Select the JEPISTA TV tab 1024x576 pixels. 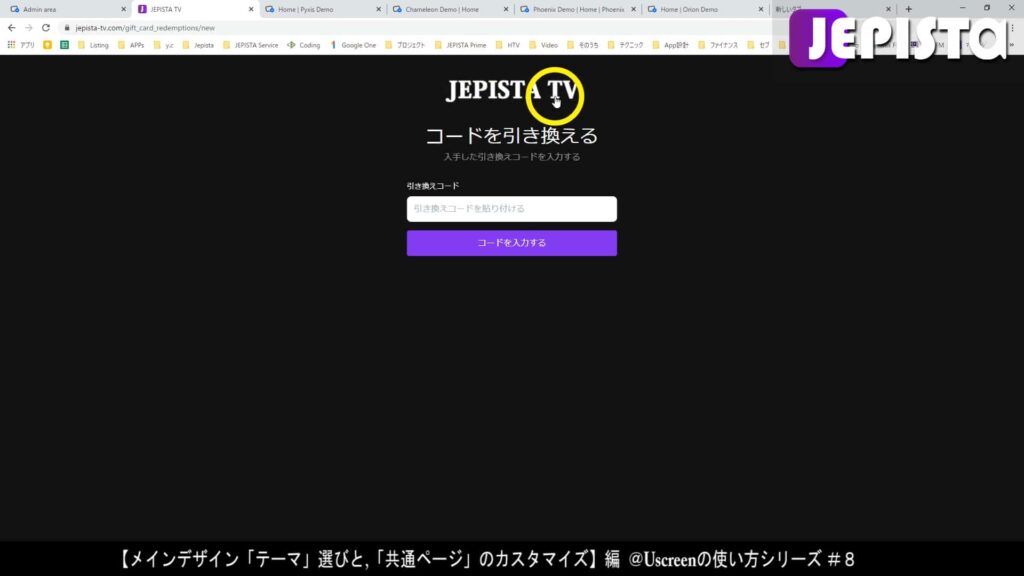(195, 9)
